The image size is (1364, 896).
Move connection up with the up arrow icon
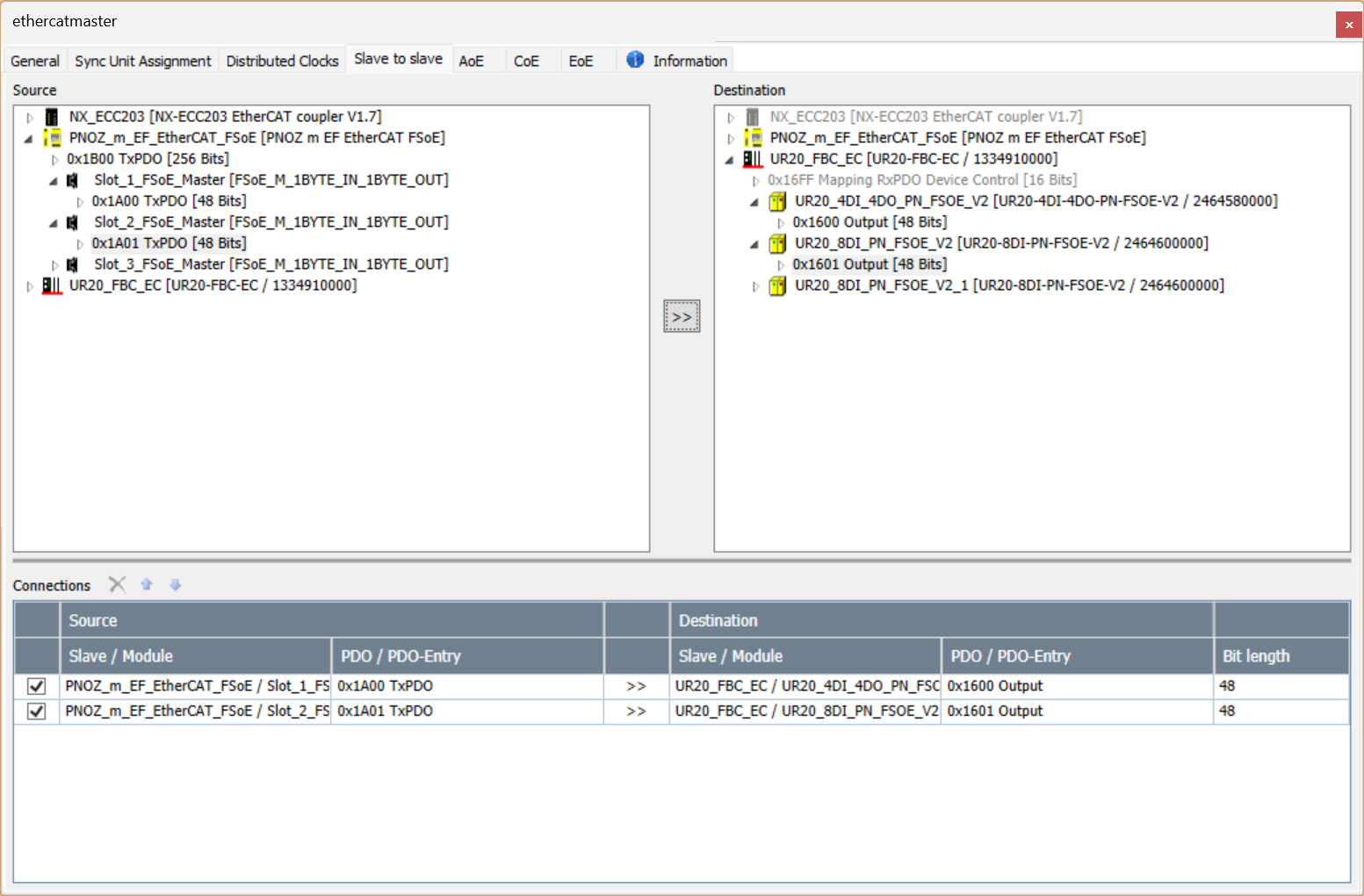pyautogui.click(x=147, y=584)
